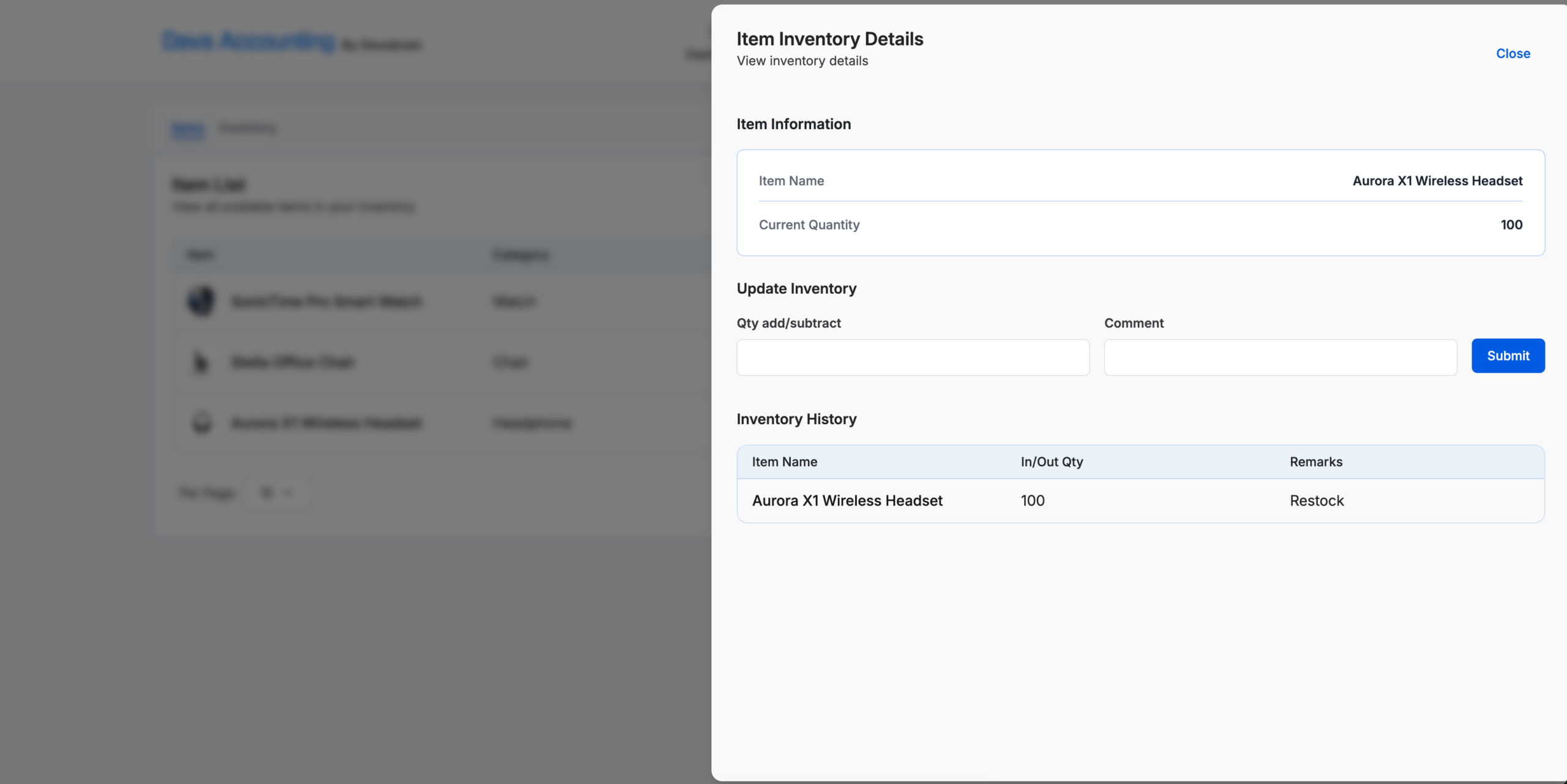1567x784 pixels.
Task: Close the Item Inventory Details panel
Action: tap(1513, 53)
